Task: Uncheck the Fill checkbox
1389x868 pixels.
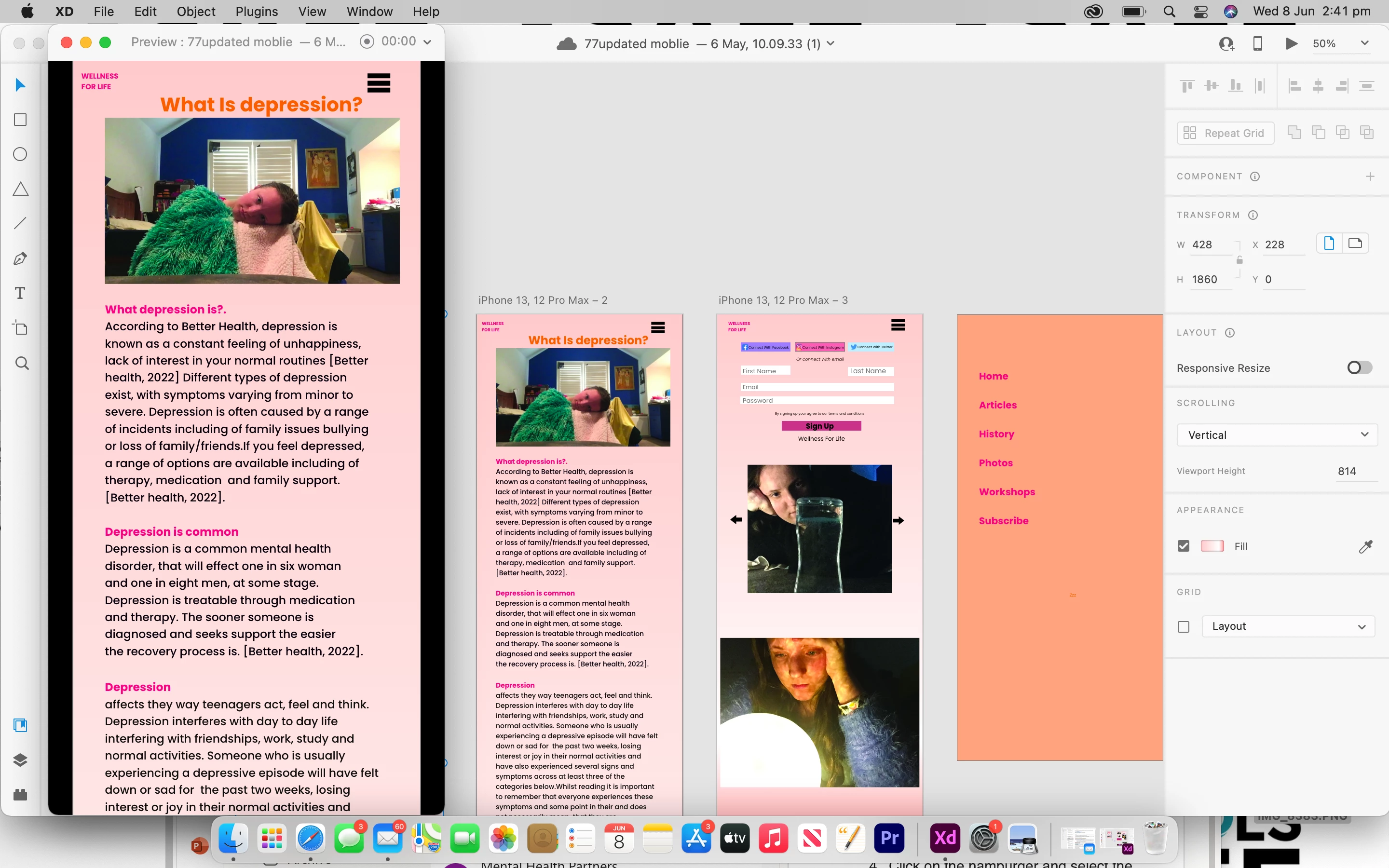Action: [1184, 546]
